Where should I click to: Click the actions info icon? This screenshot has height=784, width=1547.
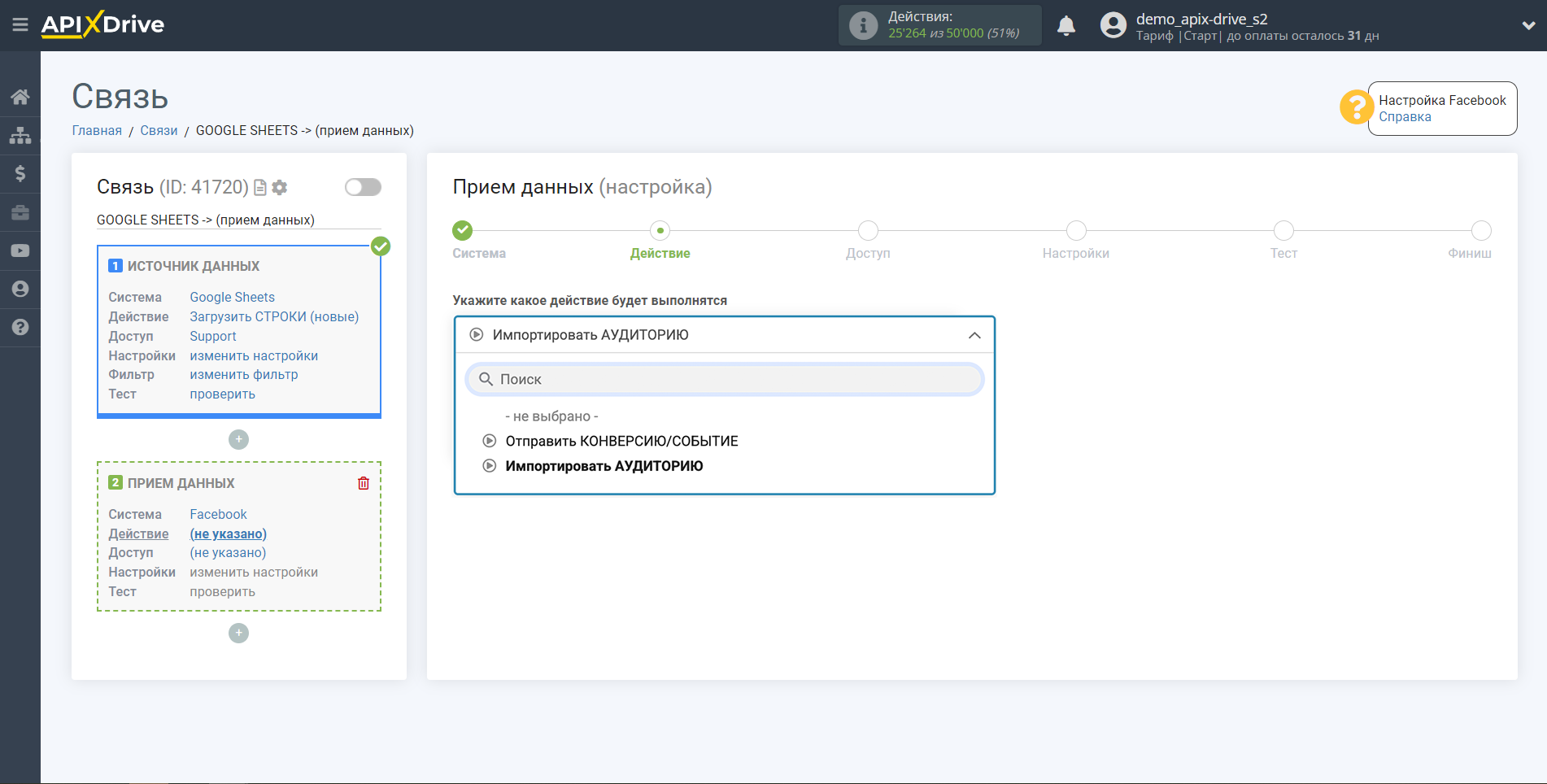[x=863, y=25]
